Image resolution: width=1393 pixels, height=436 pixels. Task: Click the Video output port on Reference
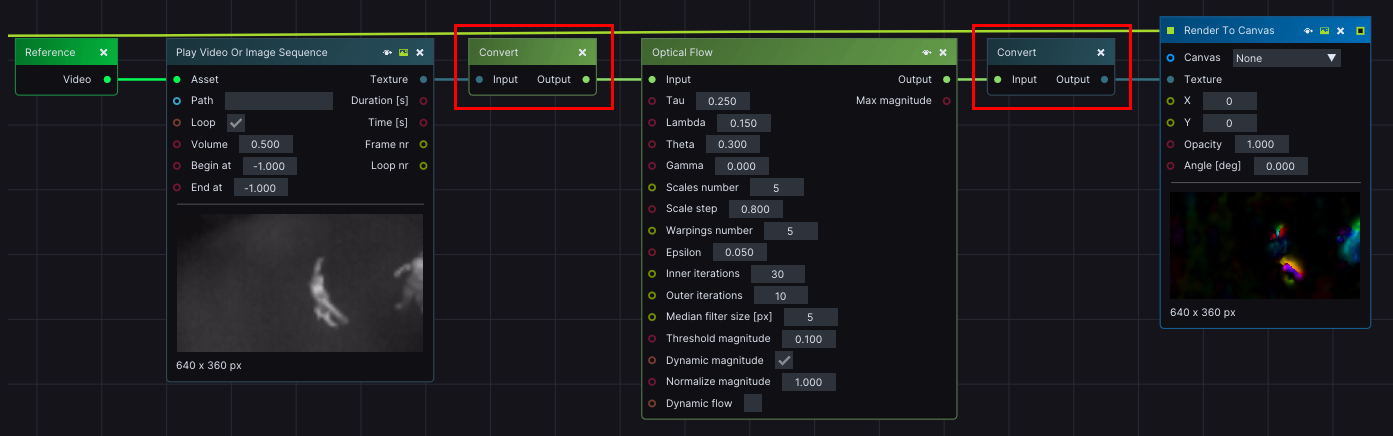tap(107, 79)
